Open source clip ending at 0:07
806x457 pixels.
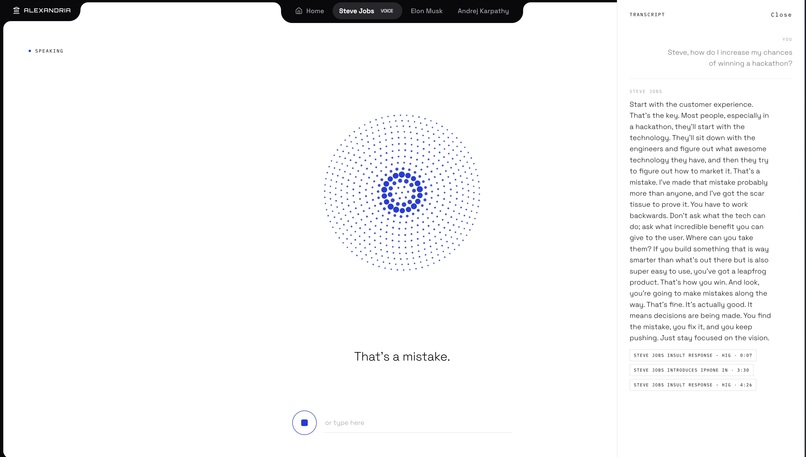[692, 355]
